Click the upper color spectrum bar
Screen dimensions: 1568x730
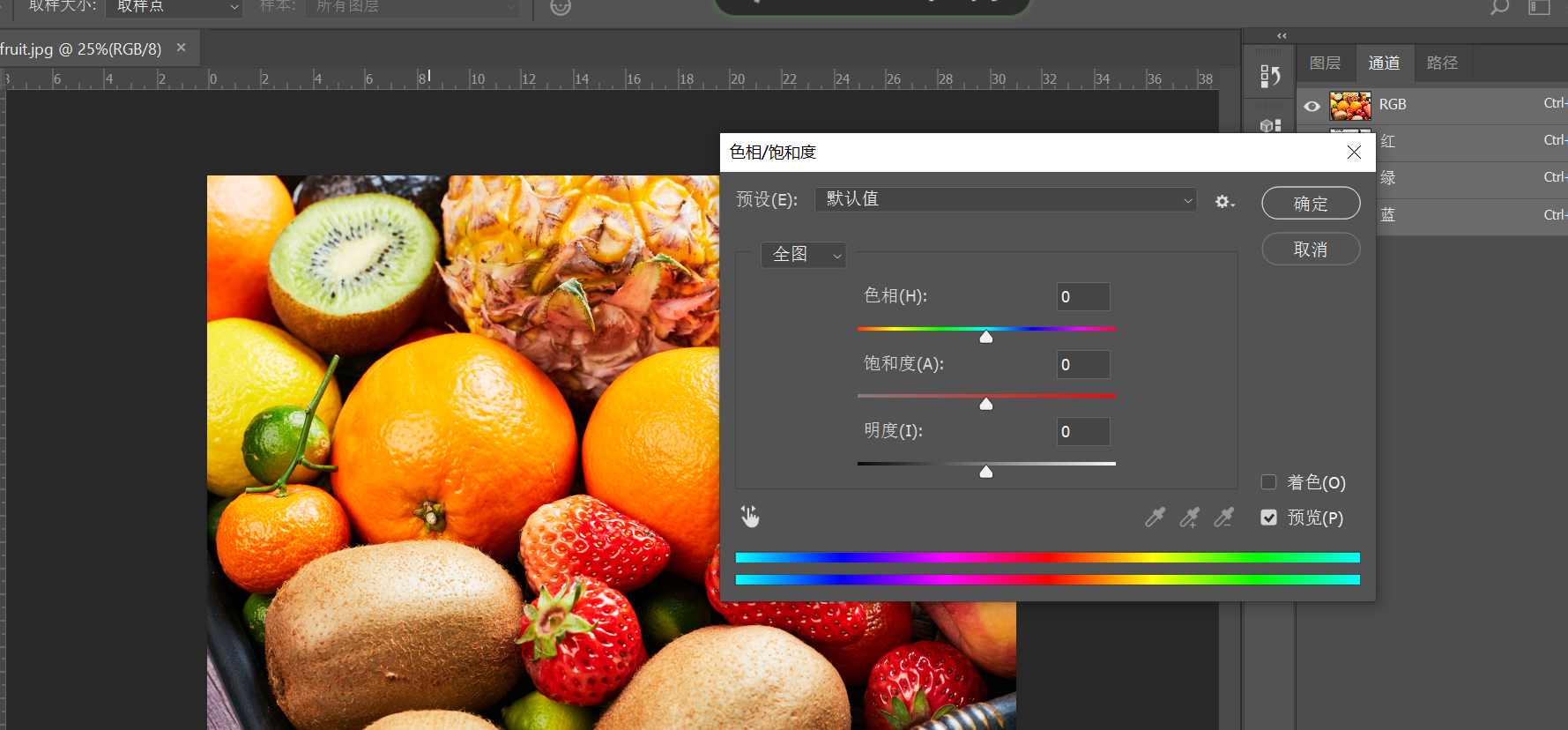[1048, 557]
